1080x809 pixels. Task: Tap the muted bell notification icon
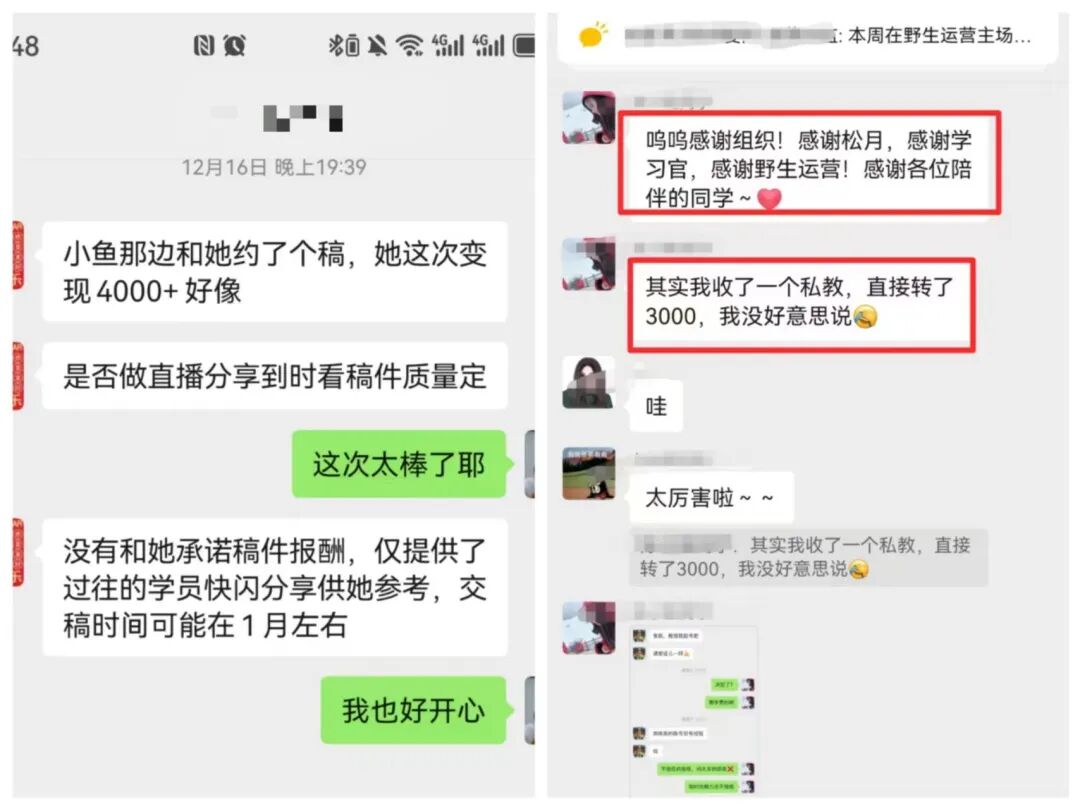click(377, 45)
